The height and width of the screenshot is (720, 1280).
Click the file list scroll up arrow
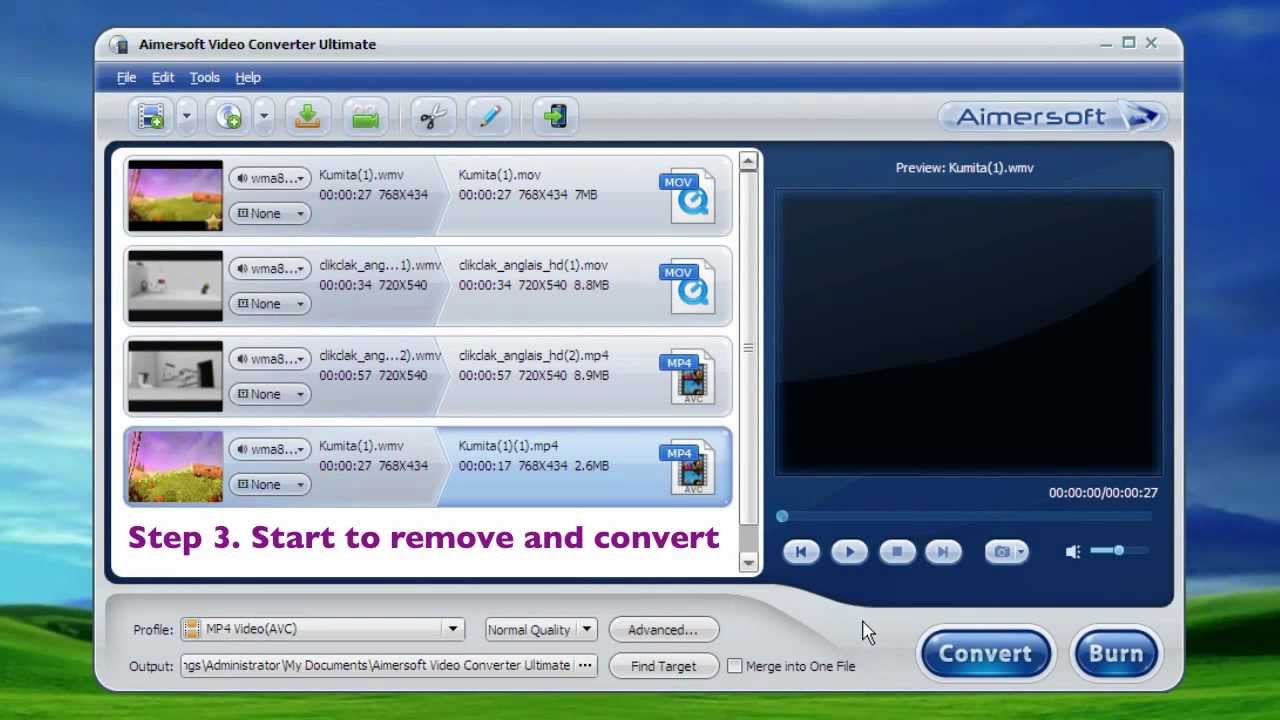tap(749, 162)
